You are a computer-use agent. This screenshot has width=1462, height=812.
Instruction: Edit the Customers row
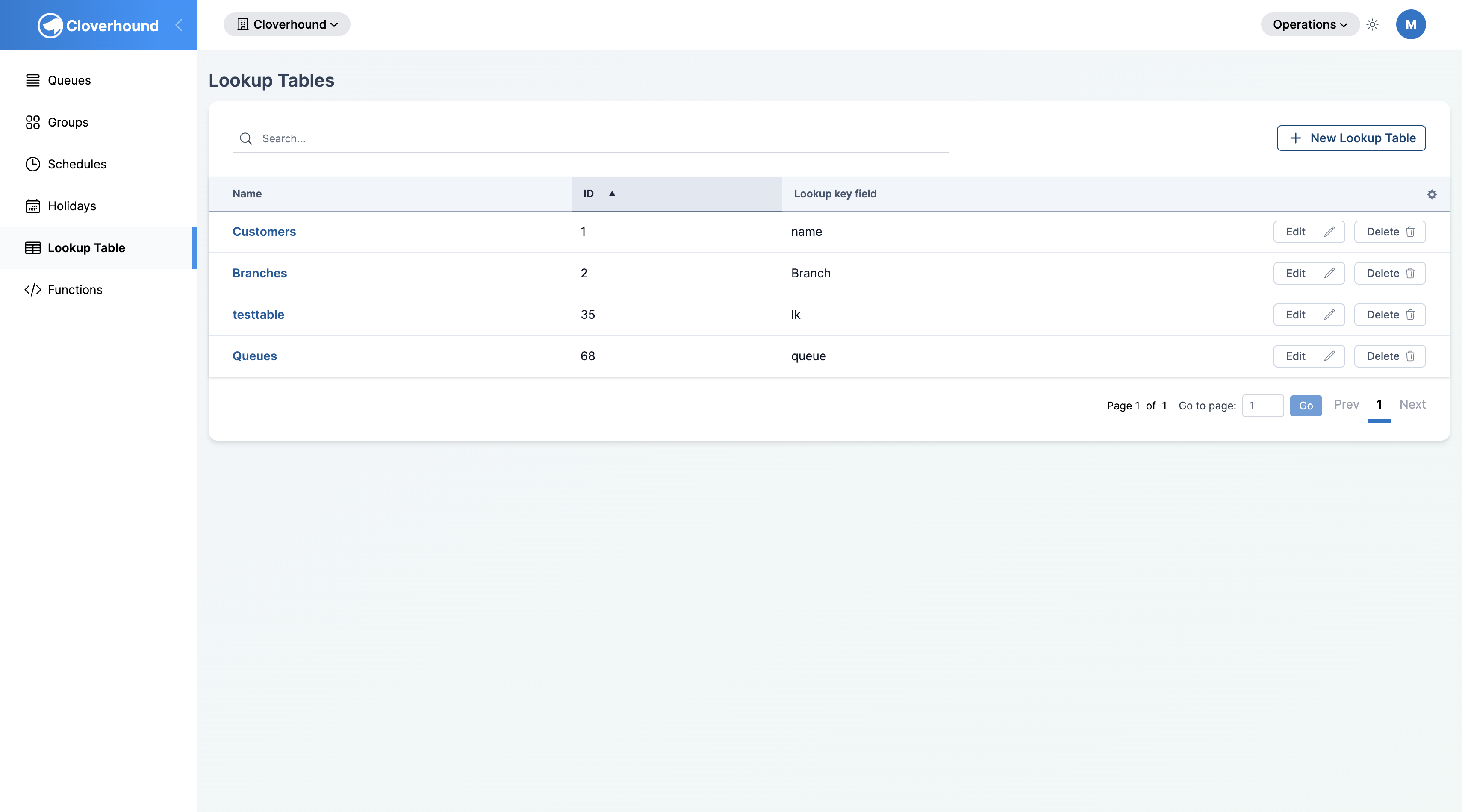click(1309, 232)
